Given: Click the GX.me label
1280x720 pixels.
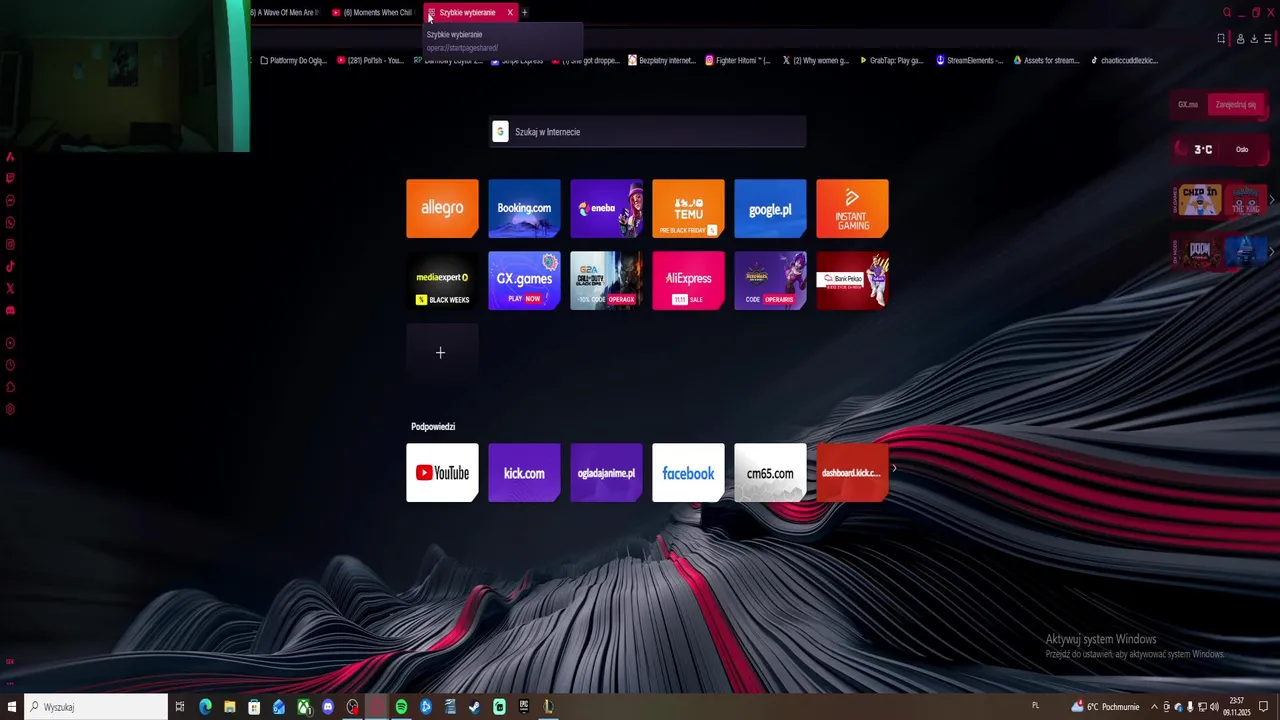Looking at the screenshot, I should point(1188,104).
